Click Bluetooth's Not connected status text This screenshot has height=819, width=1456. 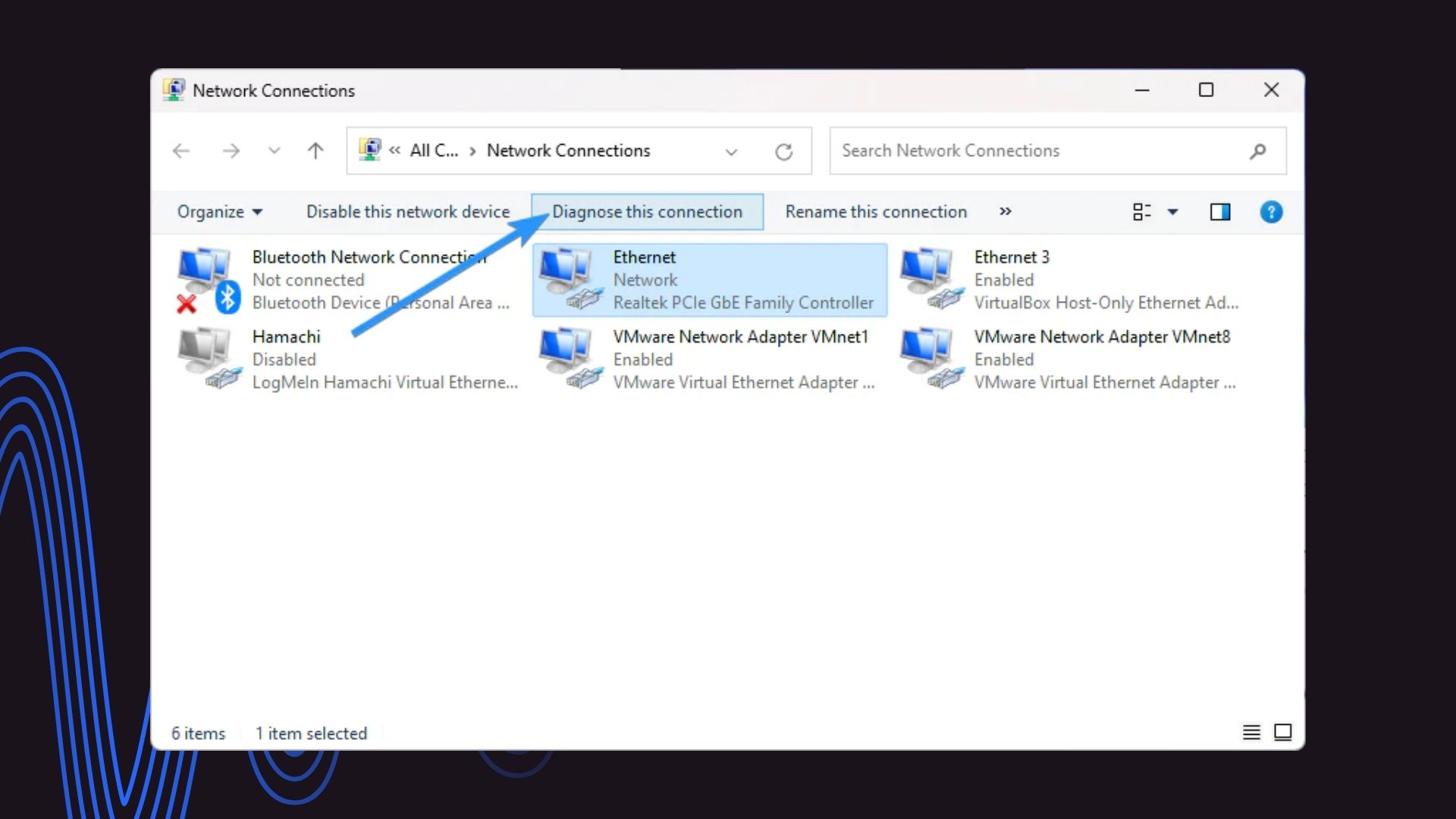pyautogui.click(x=308, y=280)
